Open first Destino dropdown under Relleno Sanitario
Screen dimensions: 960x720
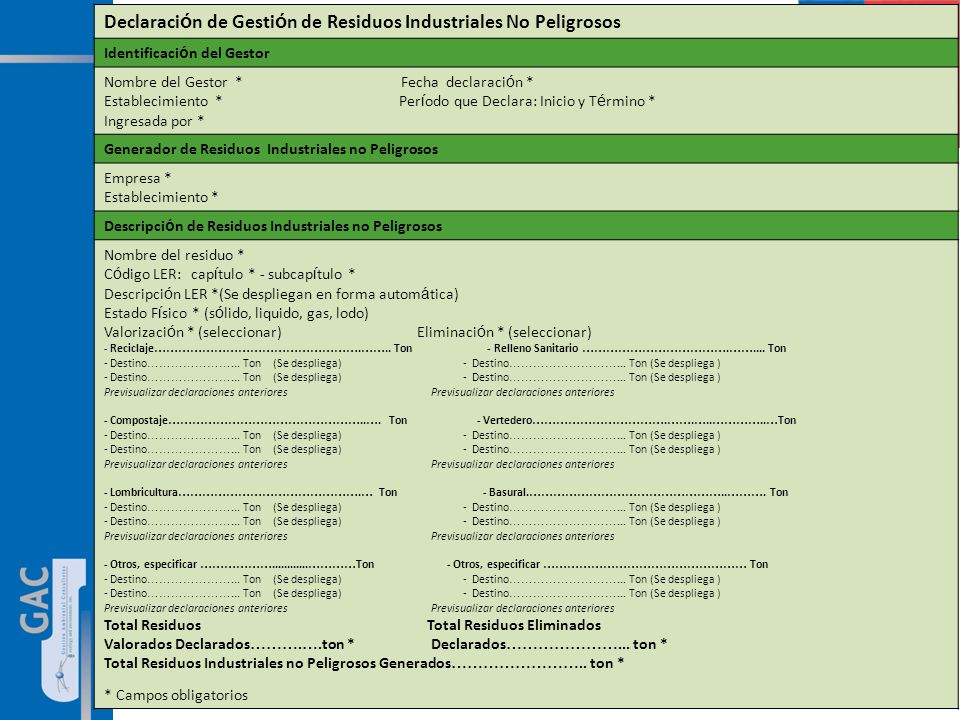point(591,363)
